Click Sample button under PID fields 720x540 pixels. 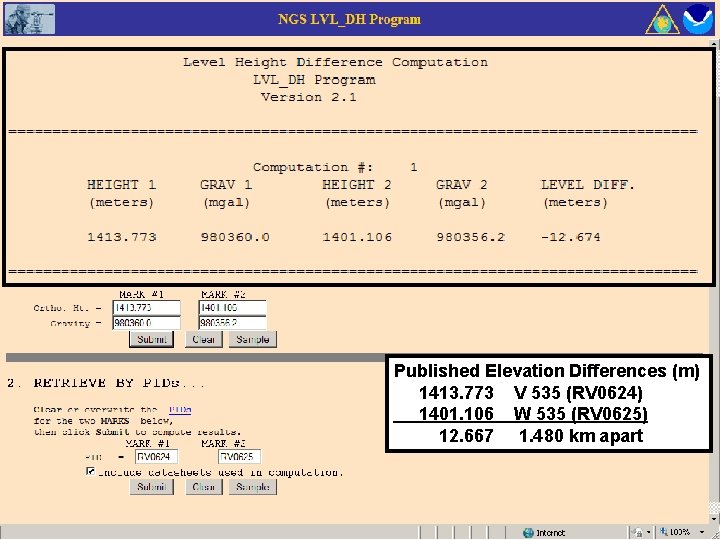tap(253, 487)
